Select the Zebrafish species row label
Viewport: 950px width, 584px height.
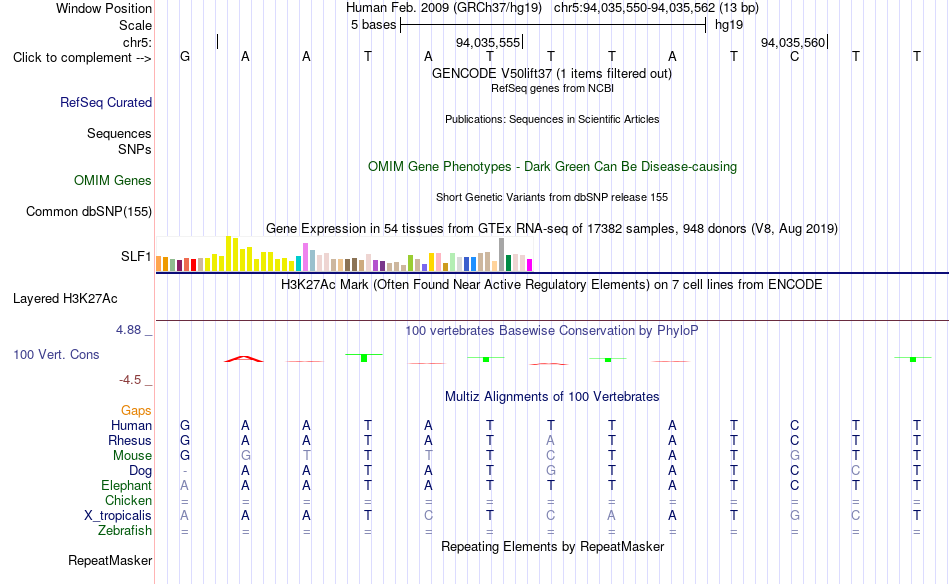[x=125, y=530]
